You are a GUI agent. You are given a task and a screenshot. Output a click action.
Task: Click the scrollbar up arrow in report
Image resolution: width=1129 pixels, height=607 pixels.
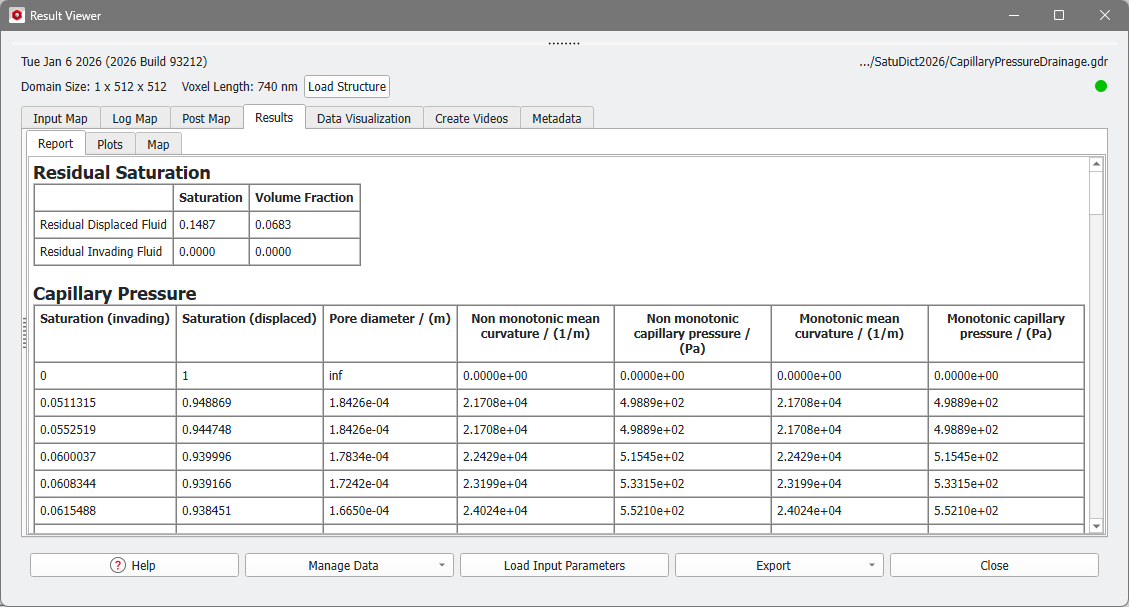(x=1096, y=165)
